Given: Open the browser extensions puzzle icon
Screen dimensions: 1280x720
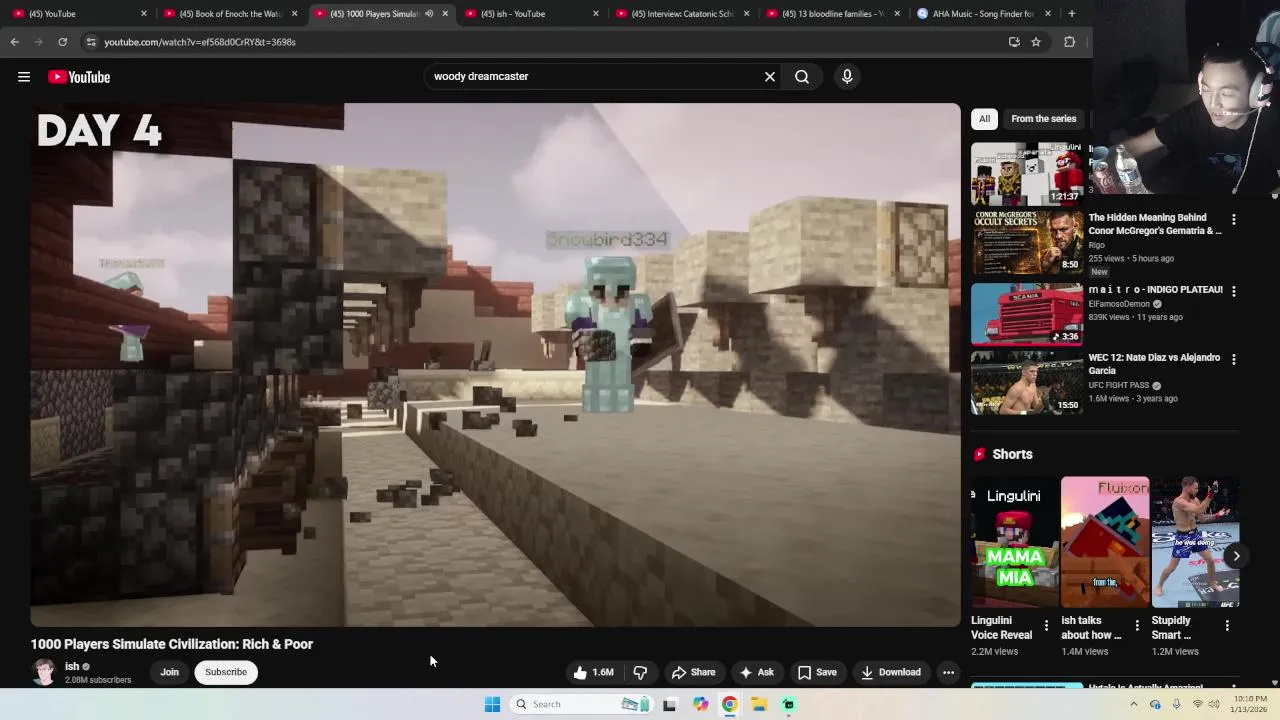Looking at the screenshot, I should [x=1069, y=42].
